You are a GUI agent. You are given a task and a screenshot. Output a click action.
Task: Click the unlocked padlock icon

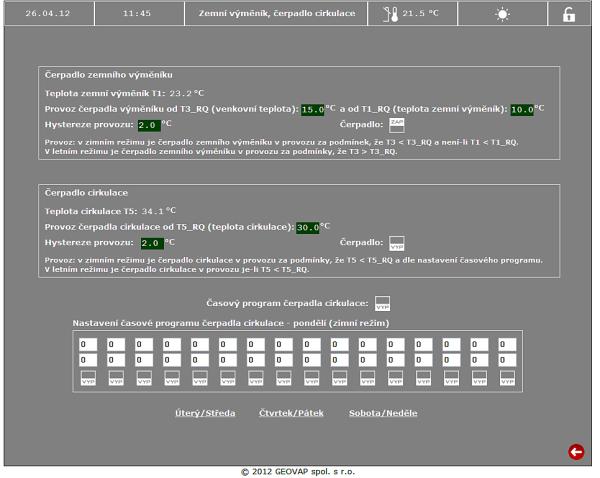point(569,17)
